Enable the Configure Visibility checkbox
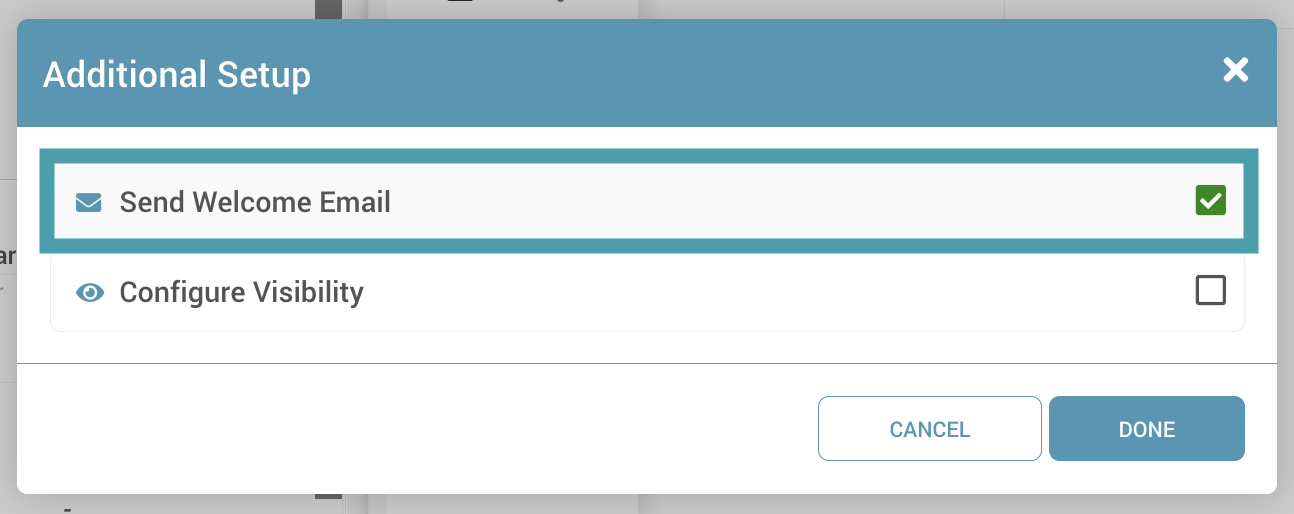The width and height of the screenshot is (1294, 514). 1211,291
